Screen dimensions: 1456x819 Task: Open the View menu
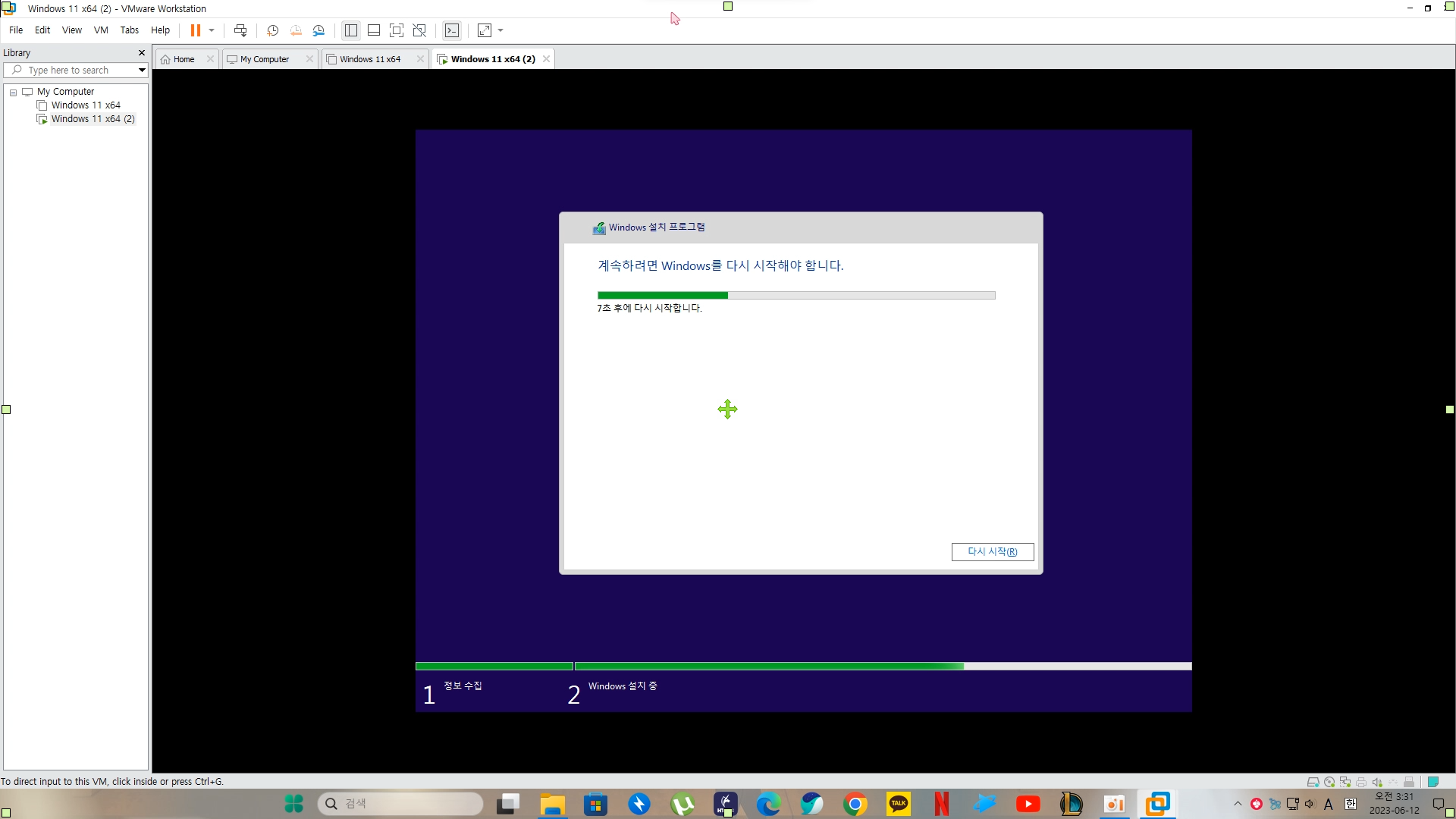[x=72, y=30]
